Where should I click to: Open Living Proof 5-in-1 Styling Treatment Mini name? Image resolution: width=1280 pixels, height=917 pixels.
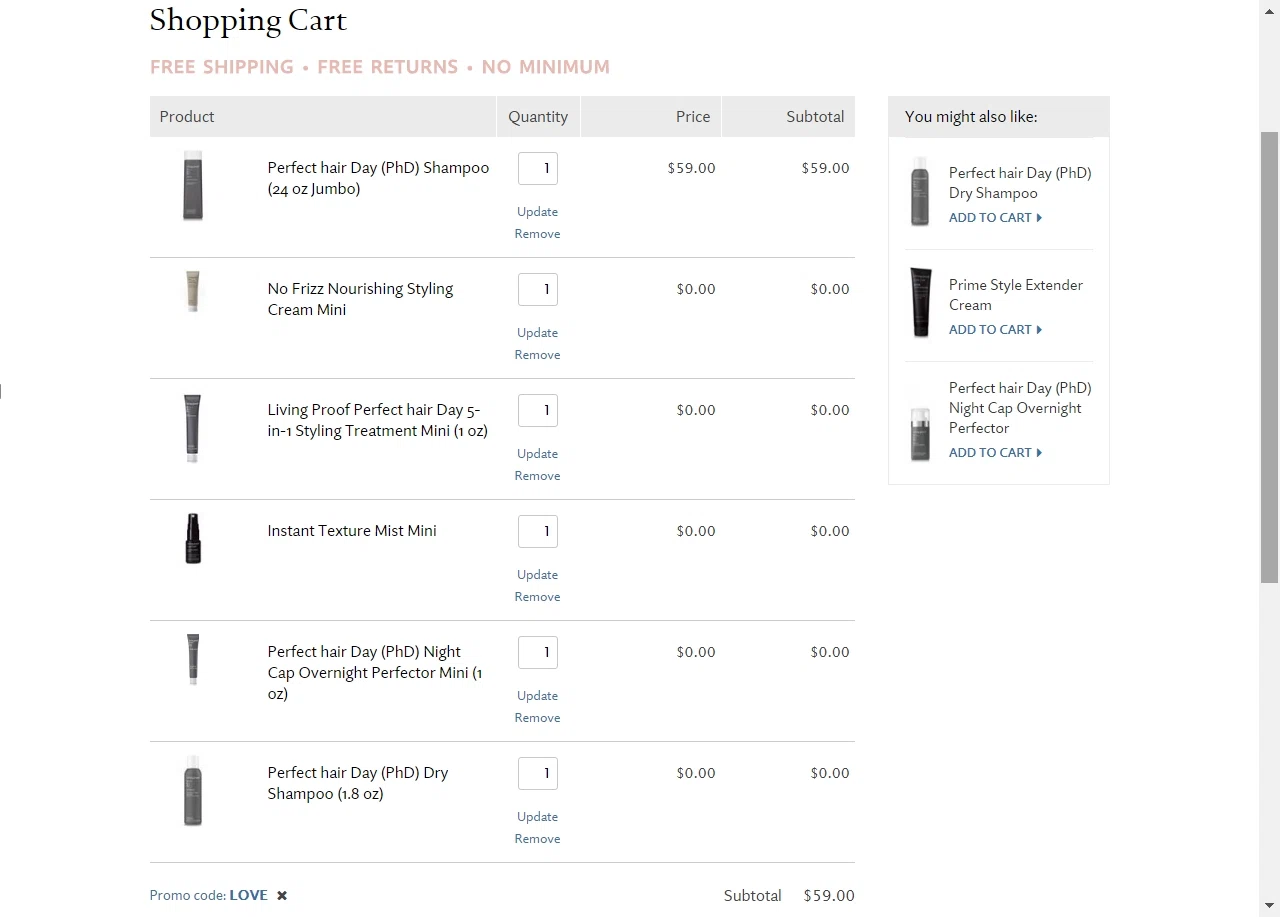coord(377,420)
